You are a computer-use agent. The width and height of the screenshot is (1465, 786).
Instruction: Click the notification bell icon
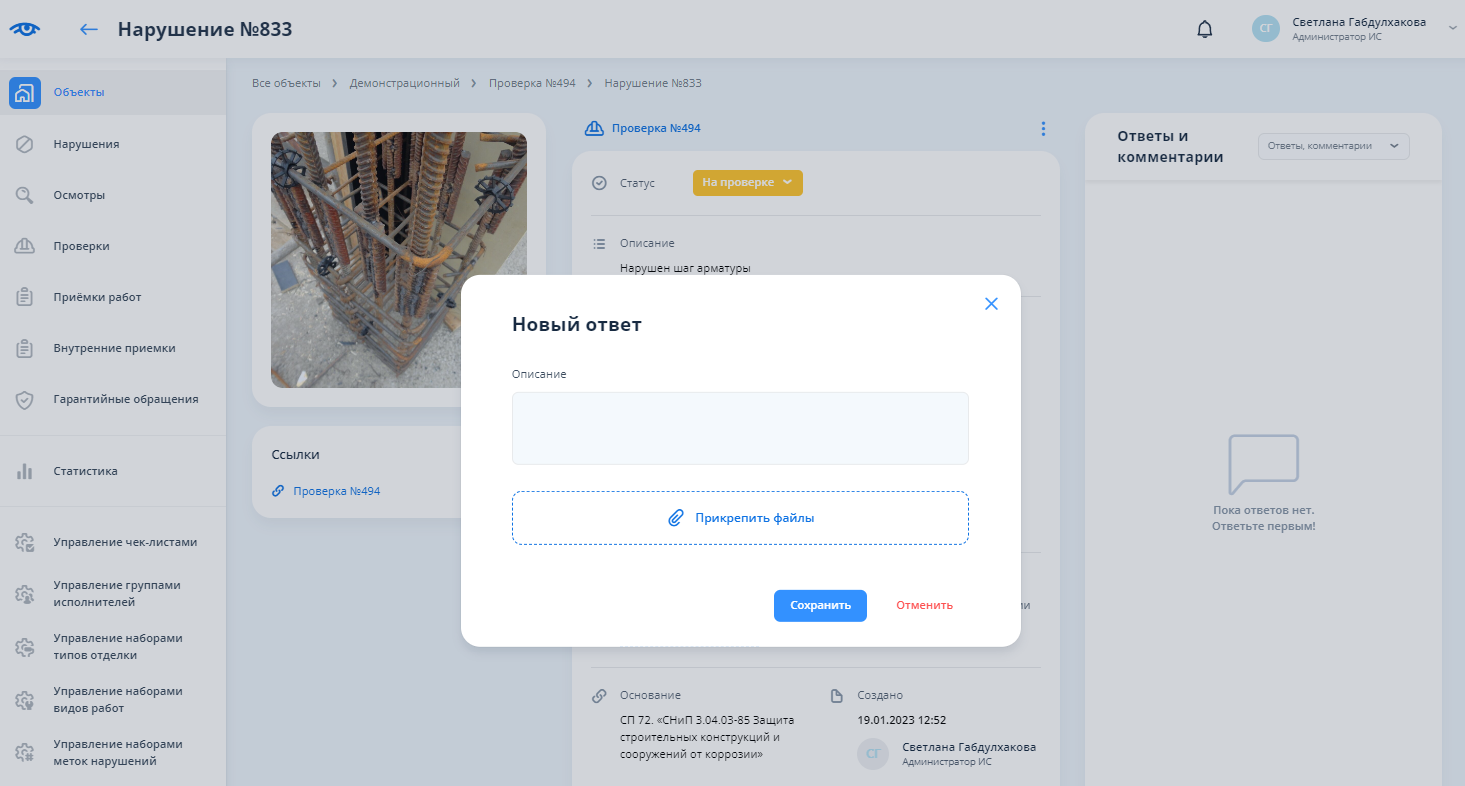[1204, 29]
